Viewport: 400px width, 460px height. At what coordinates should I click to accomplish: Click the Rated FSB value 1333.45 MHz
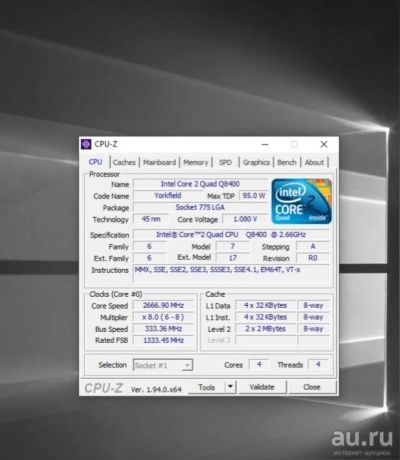click(163, 340)
